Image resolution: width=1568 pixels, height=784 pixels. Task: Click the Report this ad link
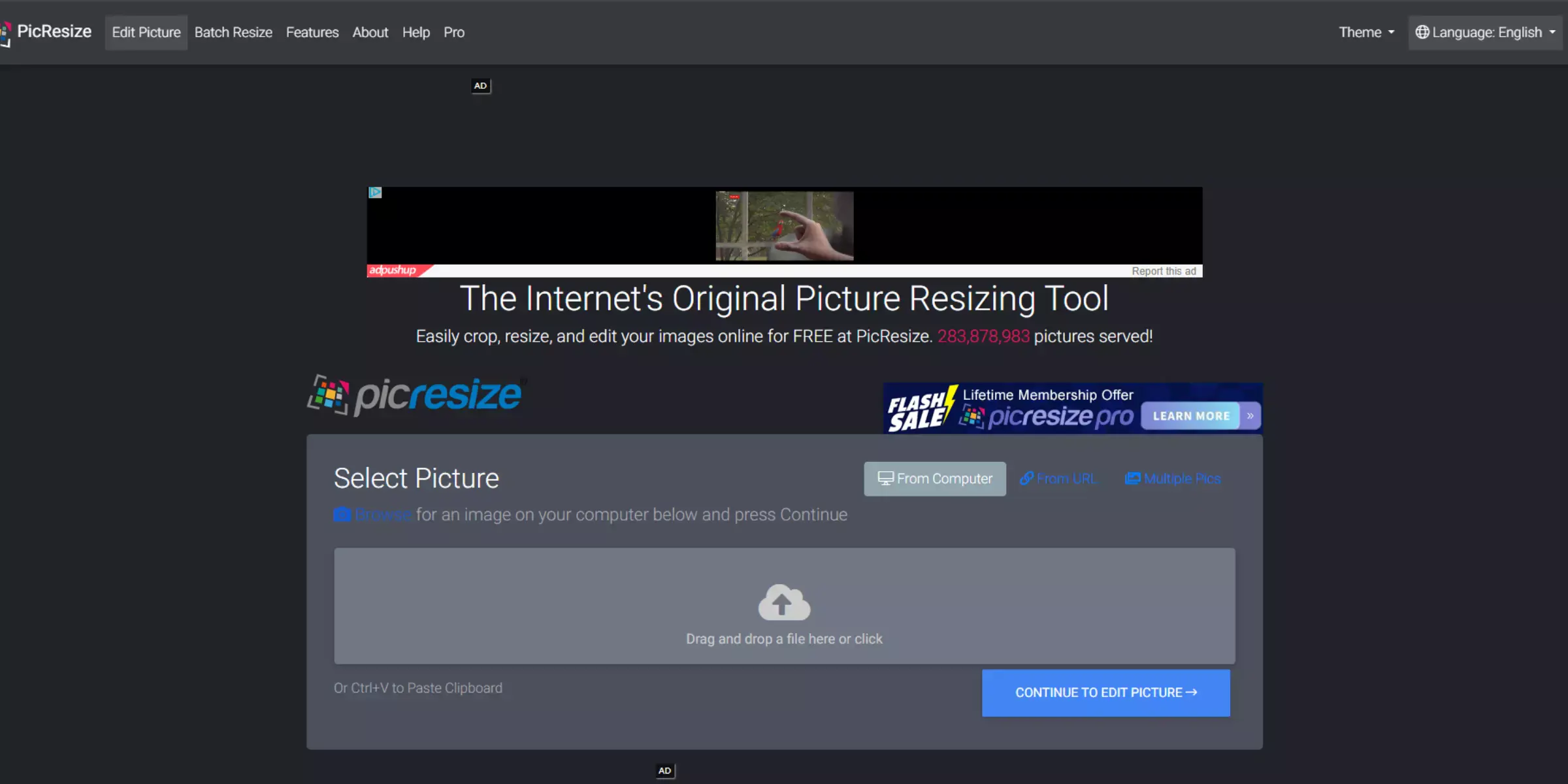[1163, 271]
